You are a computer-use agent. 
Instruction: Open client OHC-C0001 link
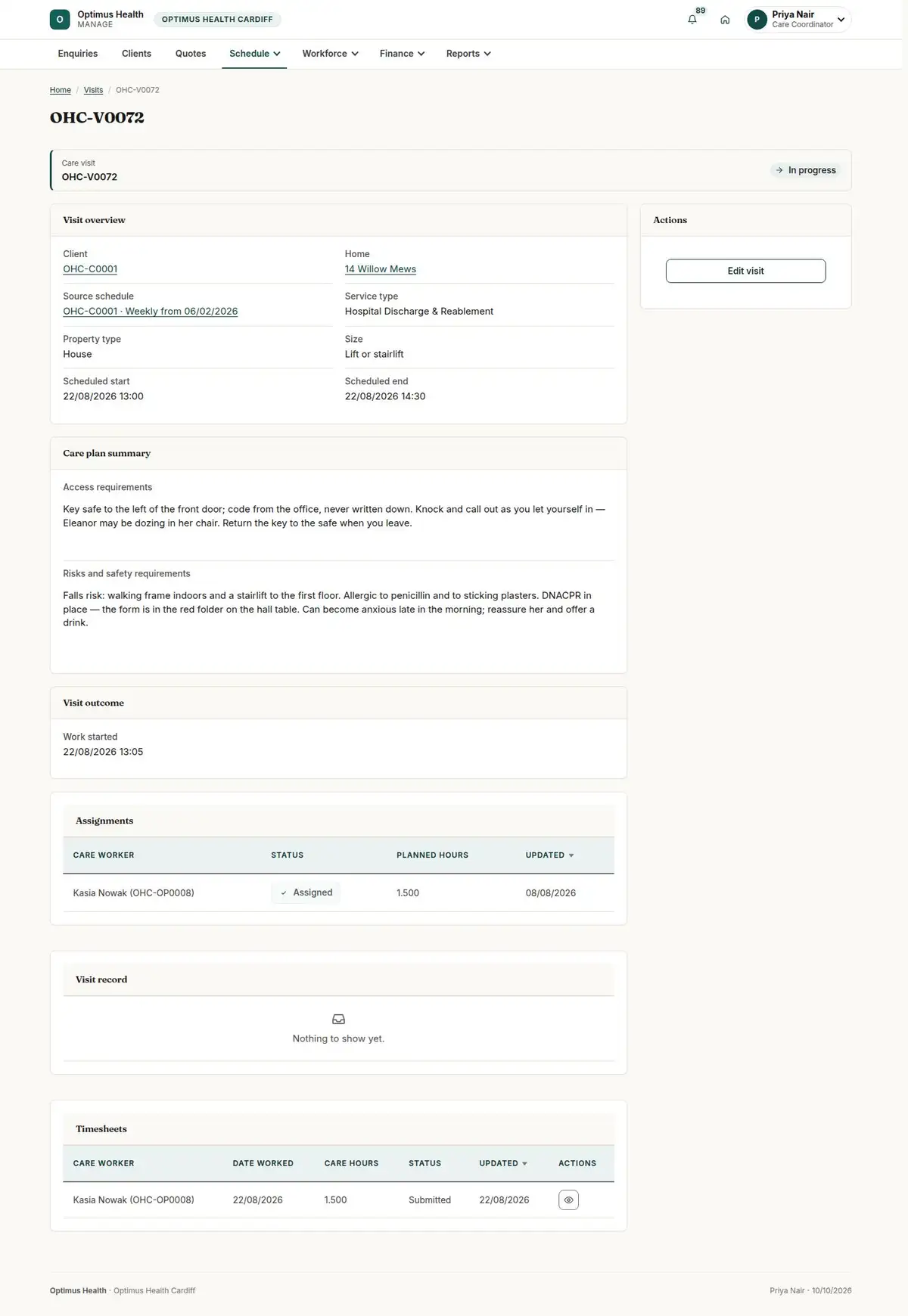[x=90, y=269]
